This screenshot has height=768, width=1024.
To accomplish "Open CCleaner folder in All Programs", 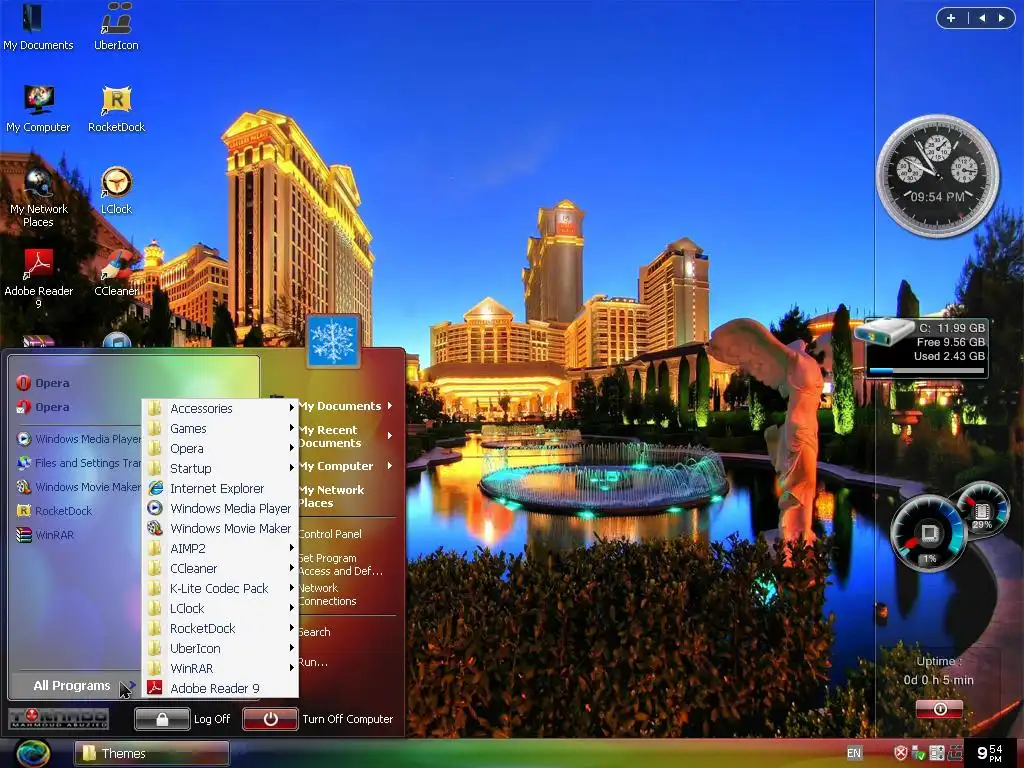I will [220, 569].
